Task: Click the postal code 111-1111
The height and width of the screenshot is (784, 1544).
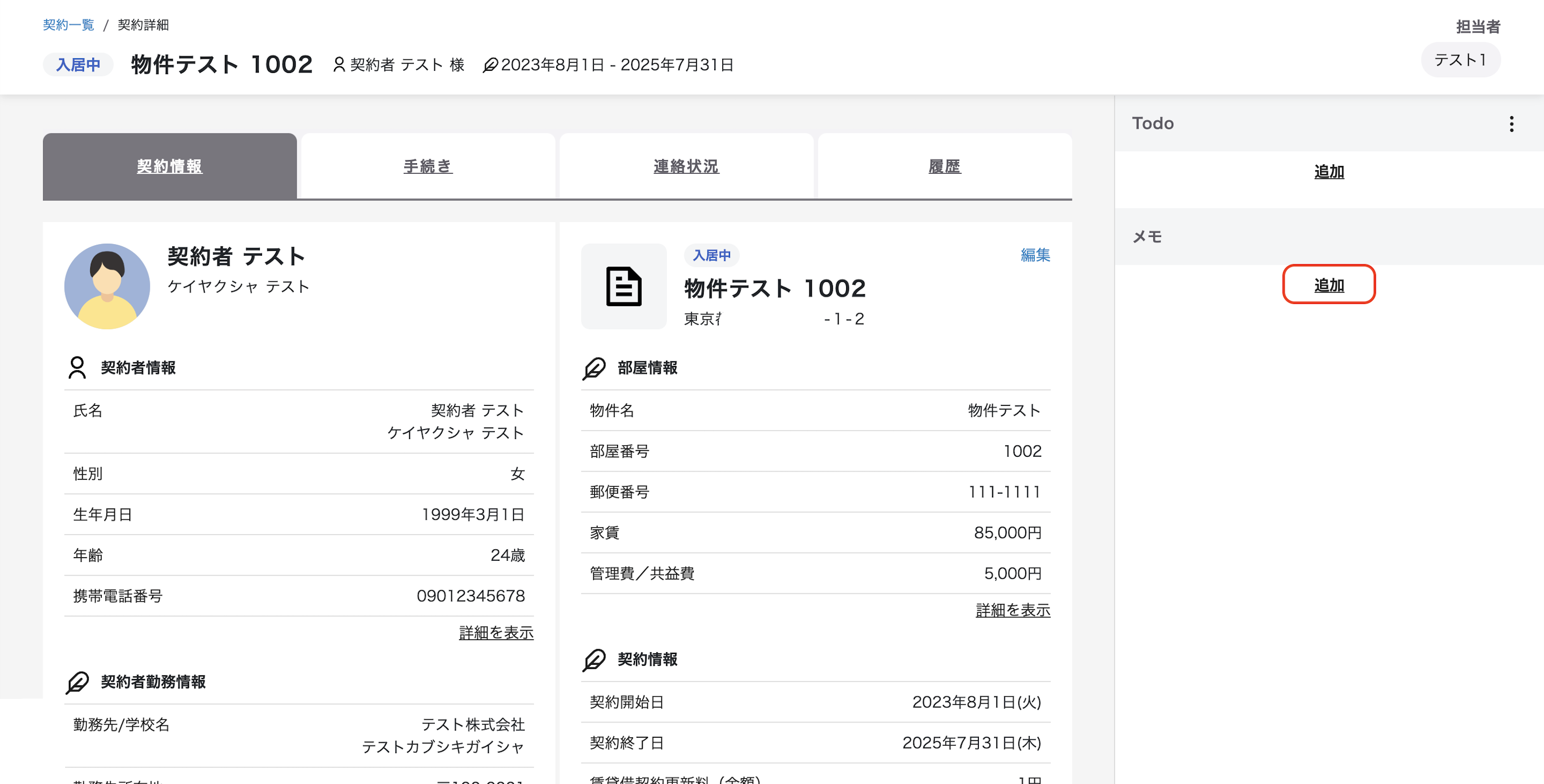Action: tap(1004, 492)
